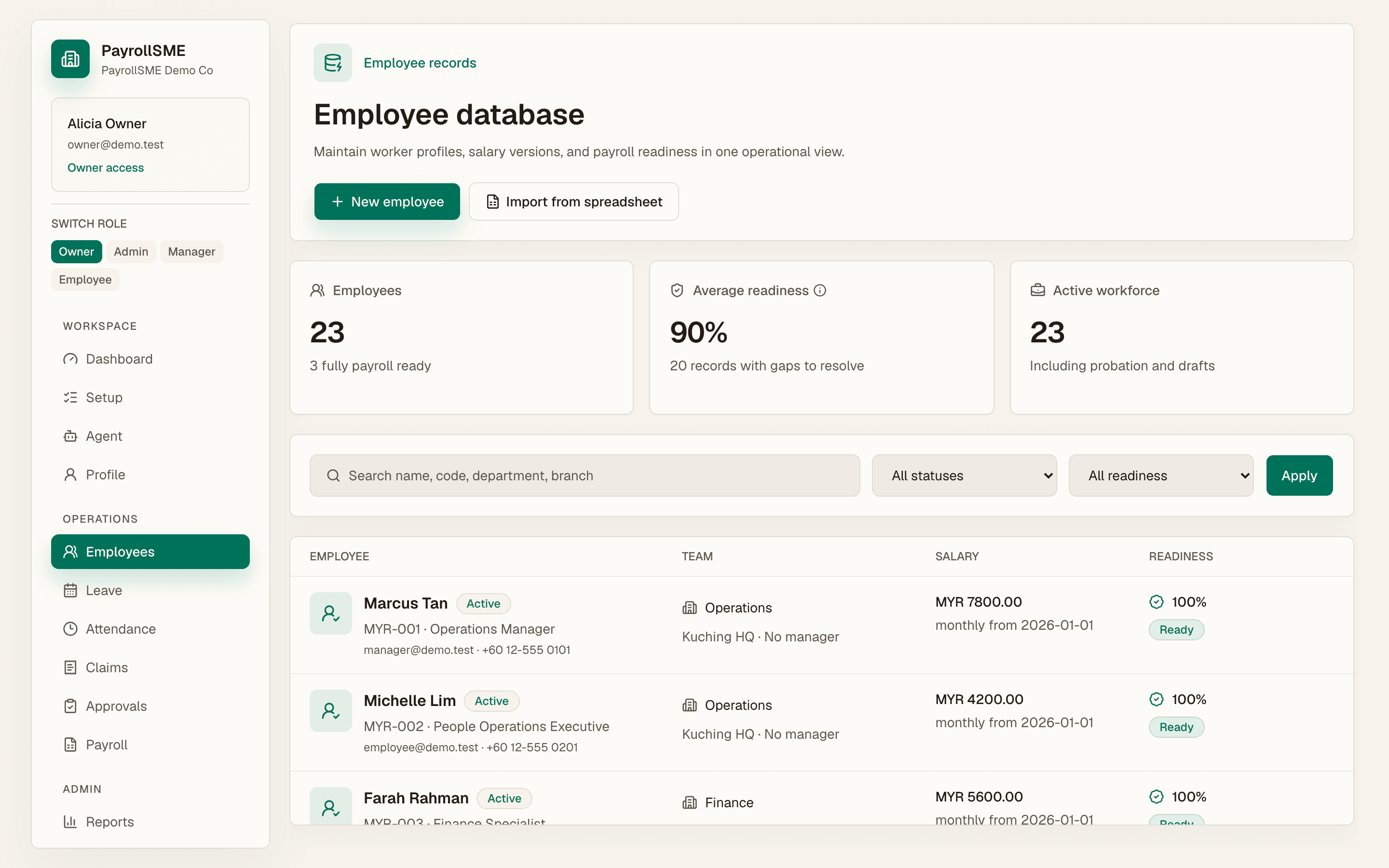Click the MYR 4200.00 salary value
Screen dimensions: 1389x868
979,699
